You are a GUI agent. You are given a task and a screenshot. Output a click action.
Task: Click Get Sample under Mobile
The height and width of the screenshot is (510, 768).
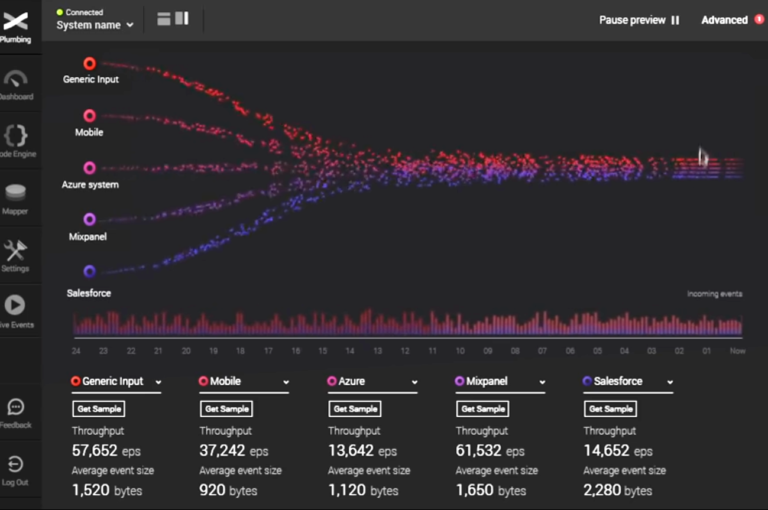coord(226,409)
